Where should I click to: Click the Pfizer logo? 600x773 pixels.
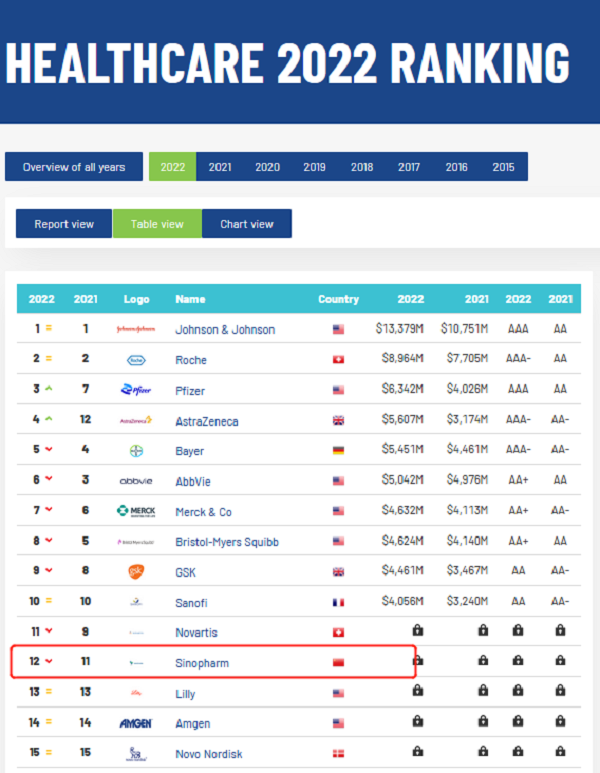pyautogui.click(x=136, y=390)
